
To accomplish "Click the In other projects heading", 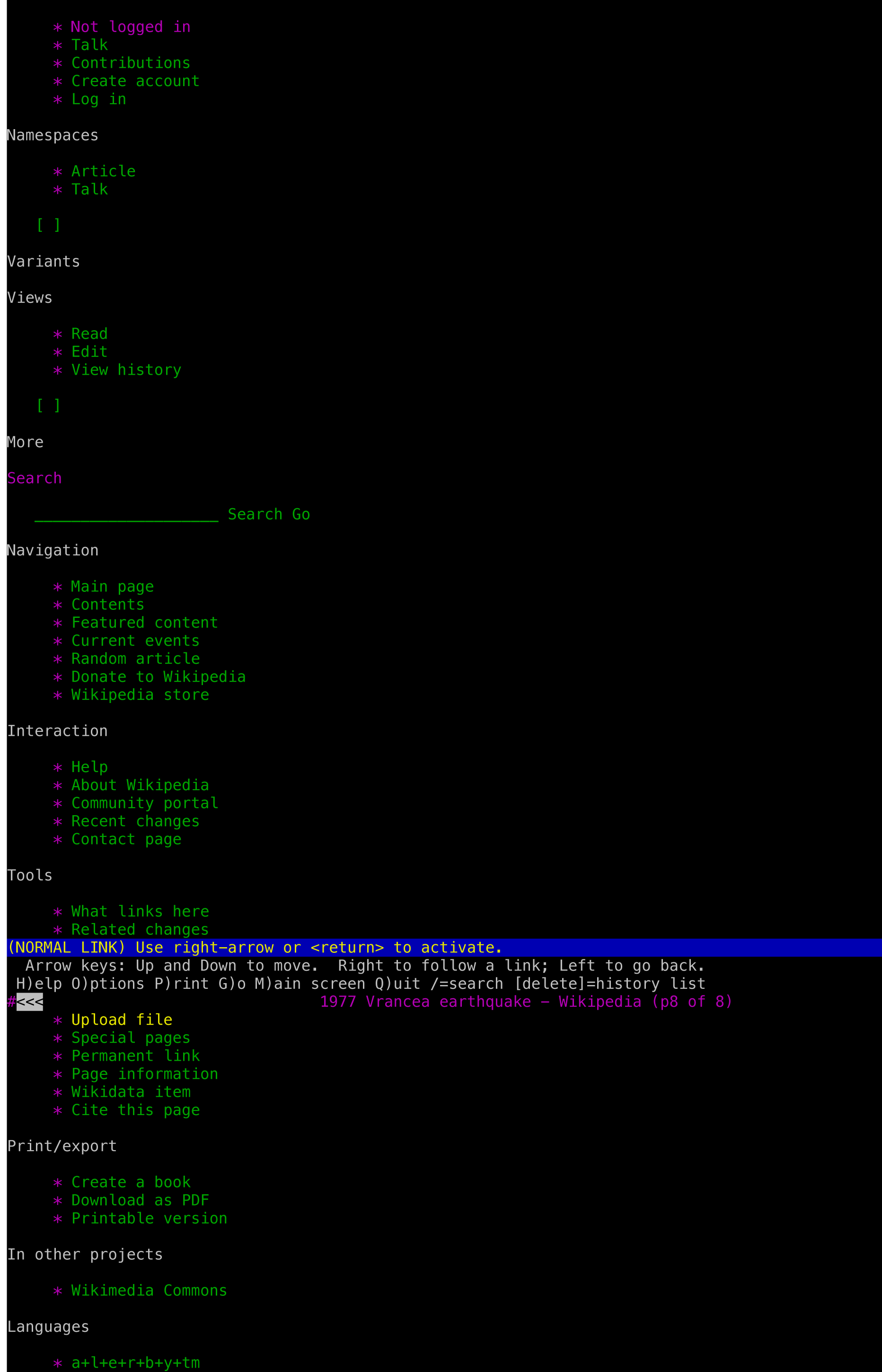I will pyautogui.click(x=85, y=1254).
